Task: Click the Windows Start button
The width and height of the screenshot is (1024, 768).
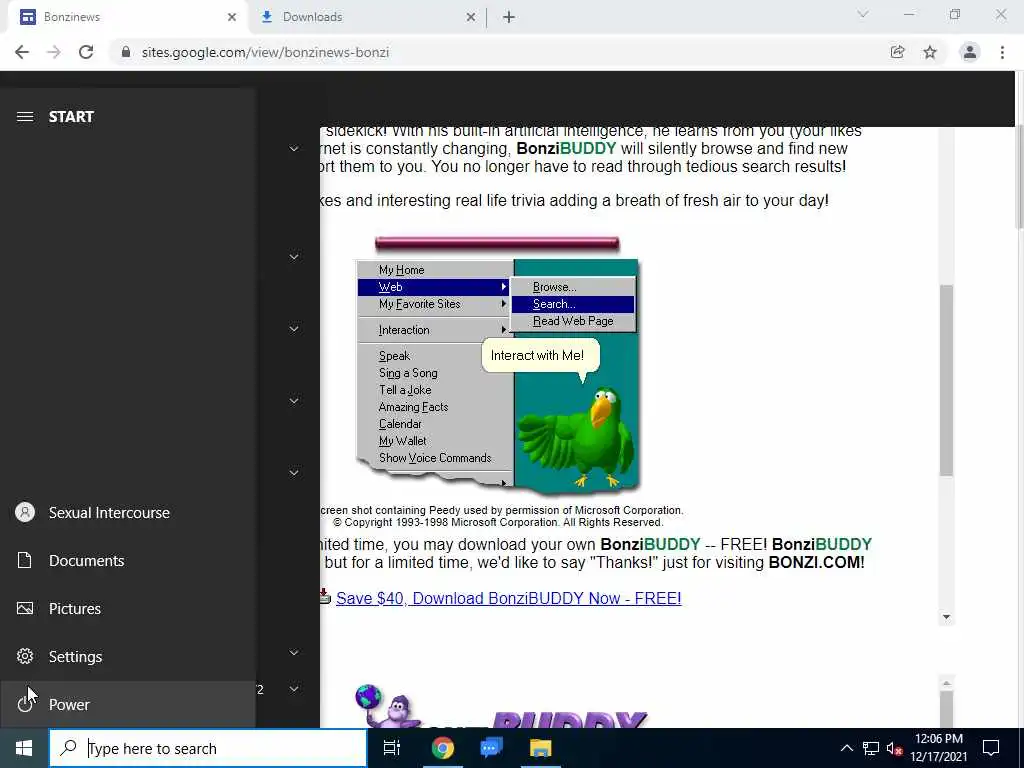Action: pos(24,748)
